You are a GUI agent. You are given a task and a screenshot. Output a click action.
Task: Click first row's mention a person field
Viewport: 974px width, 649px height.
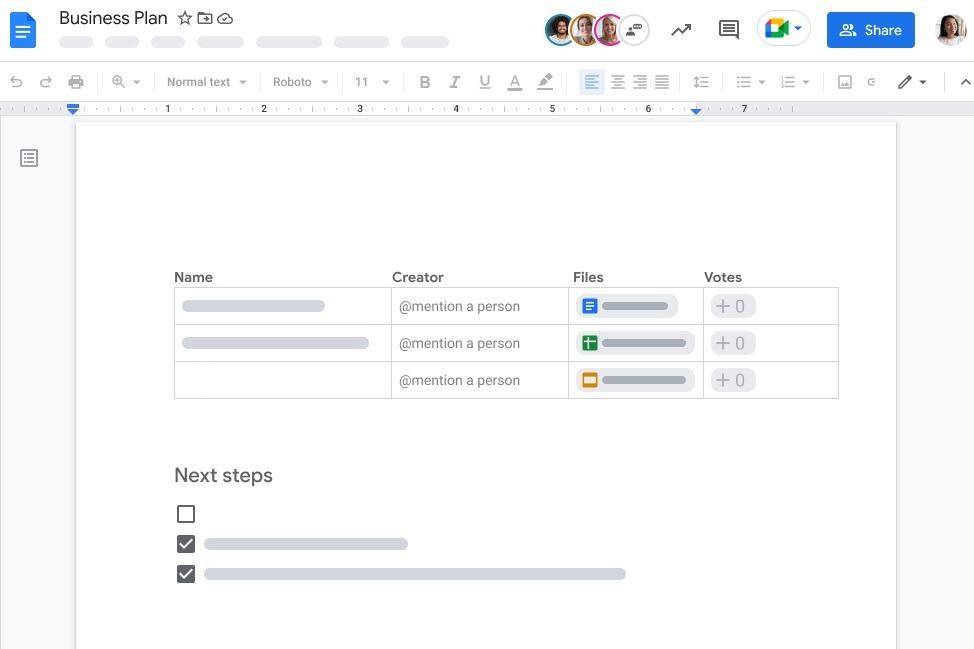459,306
